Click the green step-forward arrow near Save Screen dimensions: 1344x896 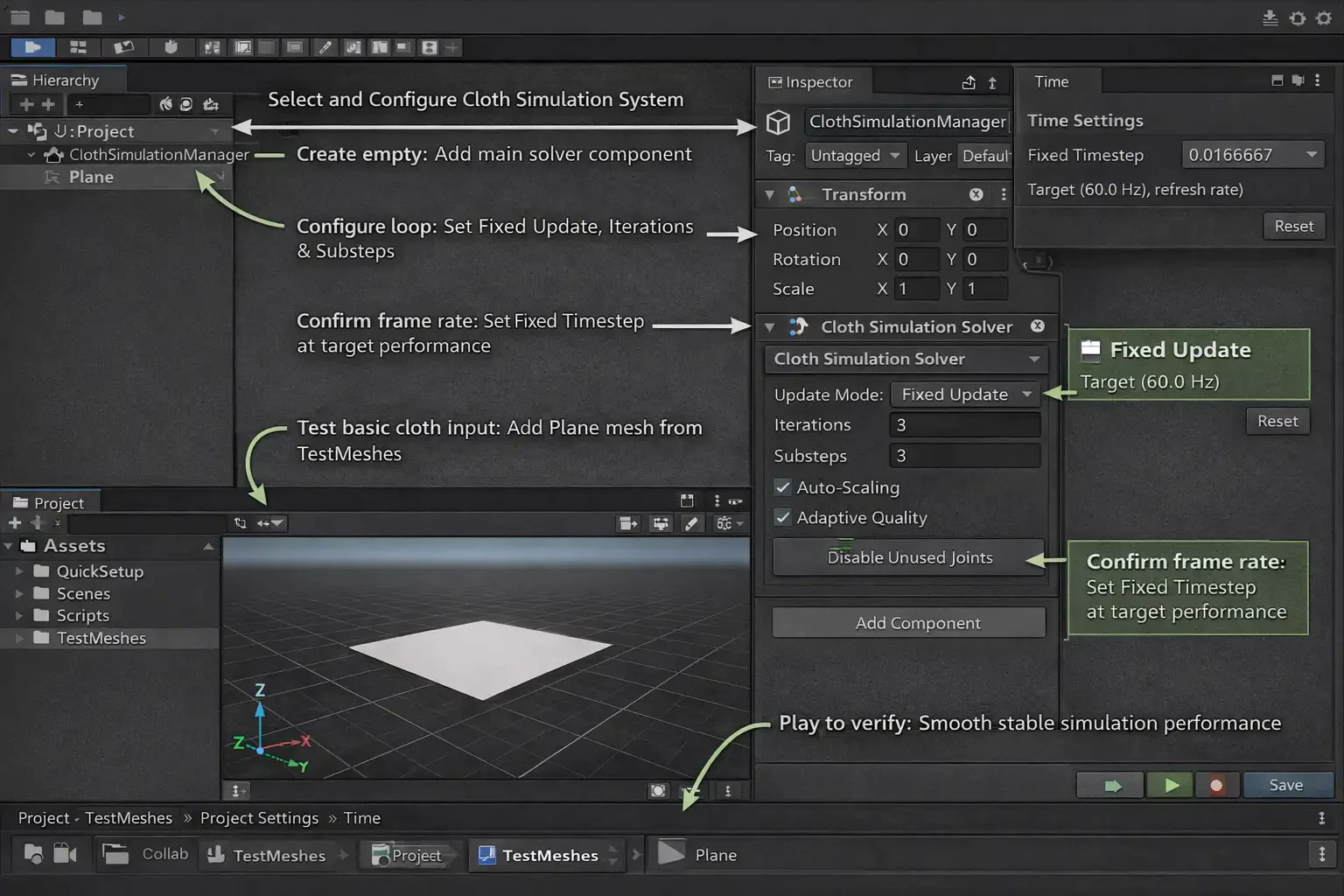[x=1109, y=785]
